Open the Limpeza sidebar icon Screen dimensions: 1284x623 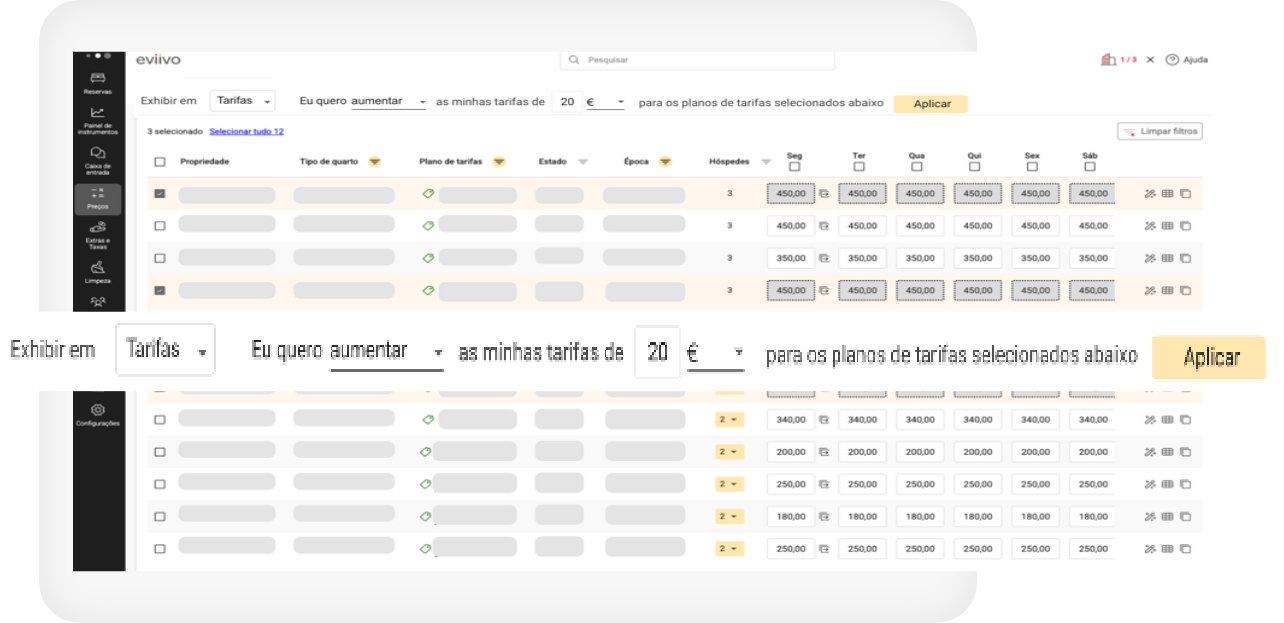point(97,271)
